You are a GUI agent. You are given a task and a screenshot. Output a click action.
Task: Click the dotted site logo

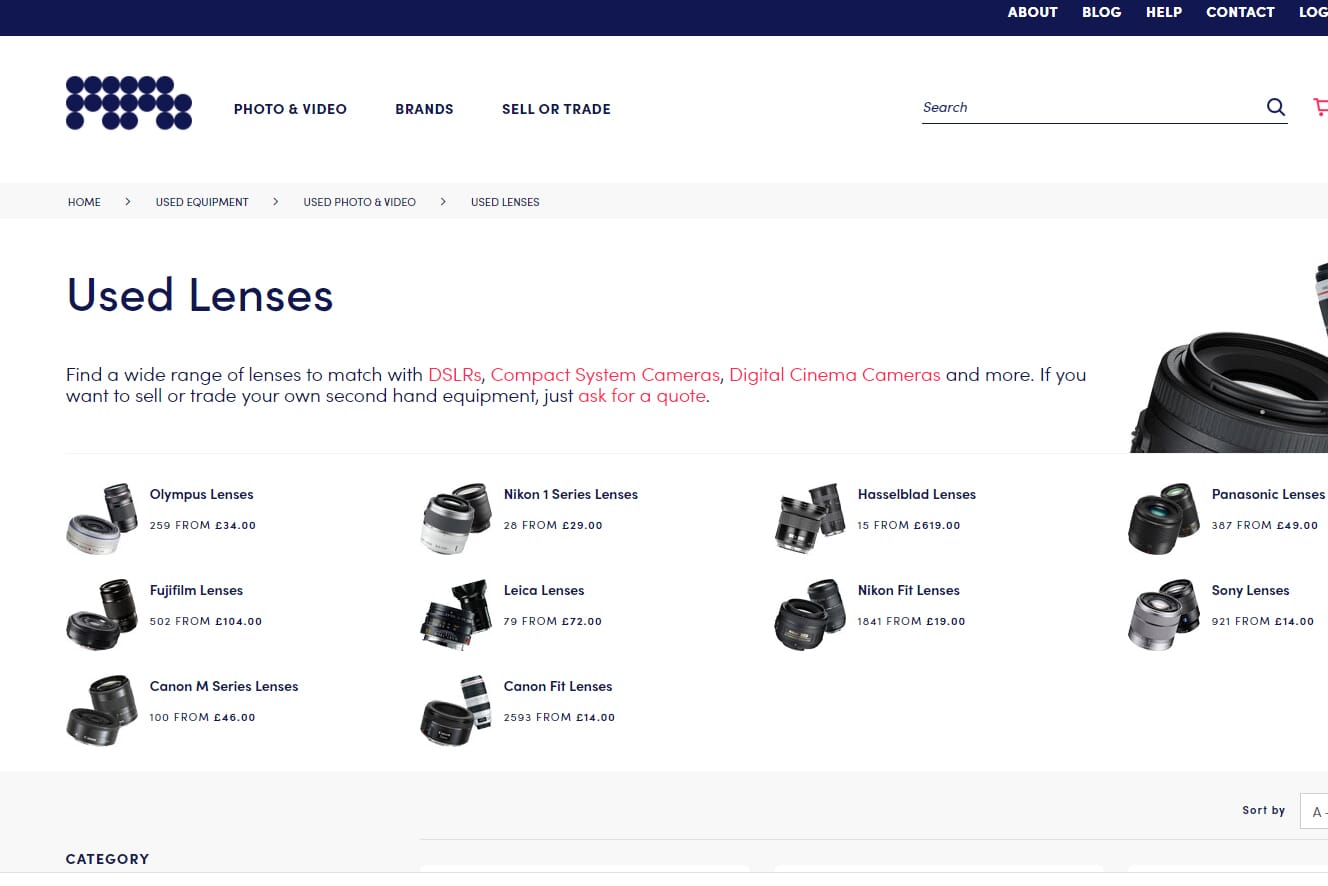[129, 103]
